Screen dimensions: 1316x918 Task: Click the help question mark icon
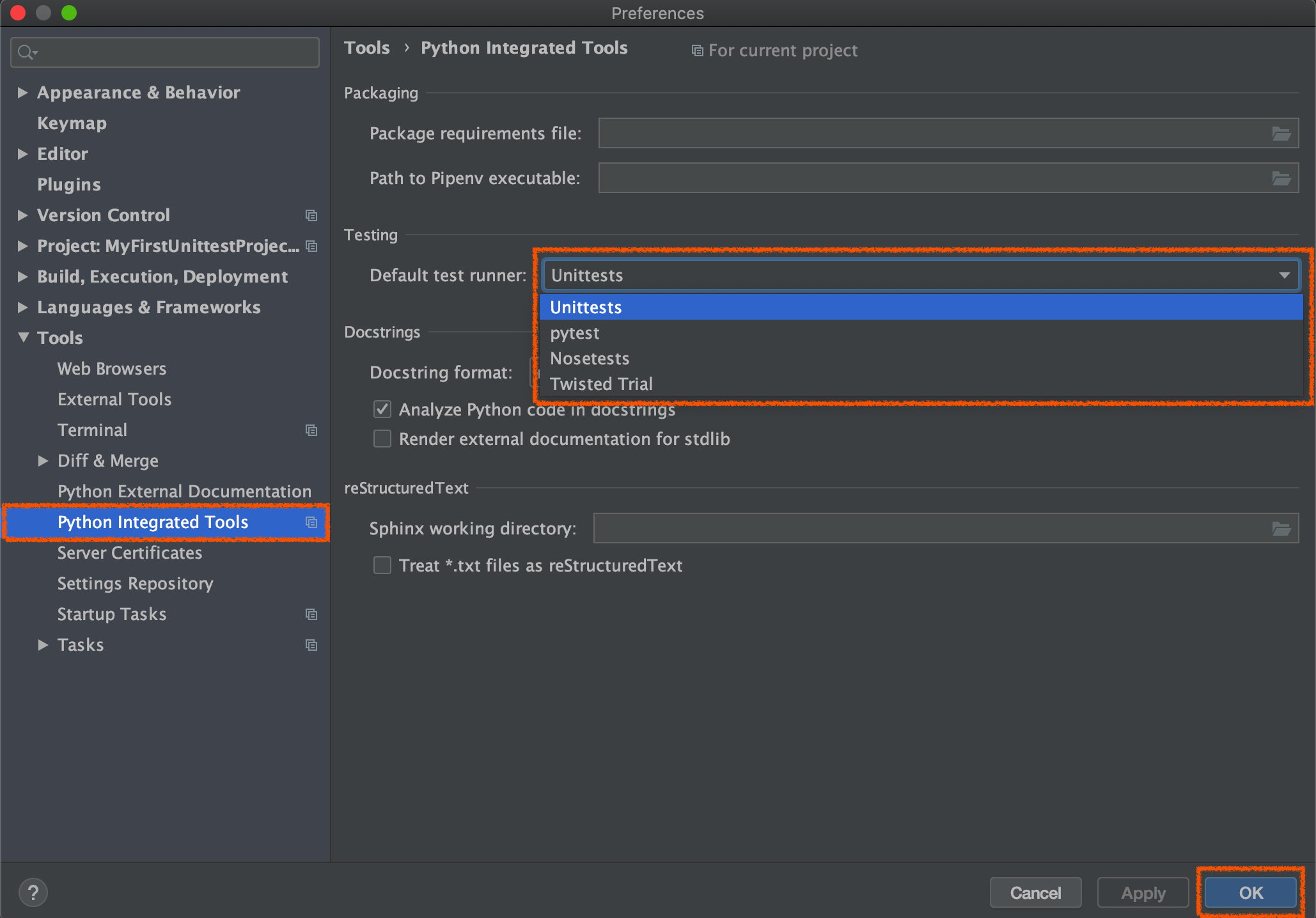pos(33,892)
